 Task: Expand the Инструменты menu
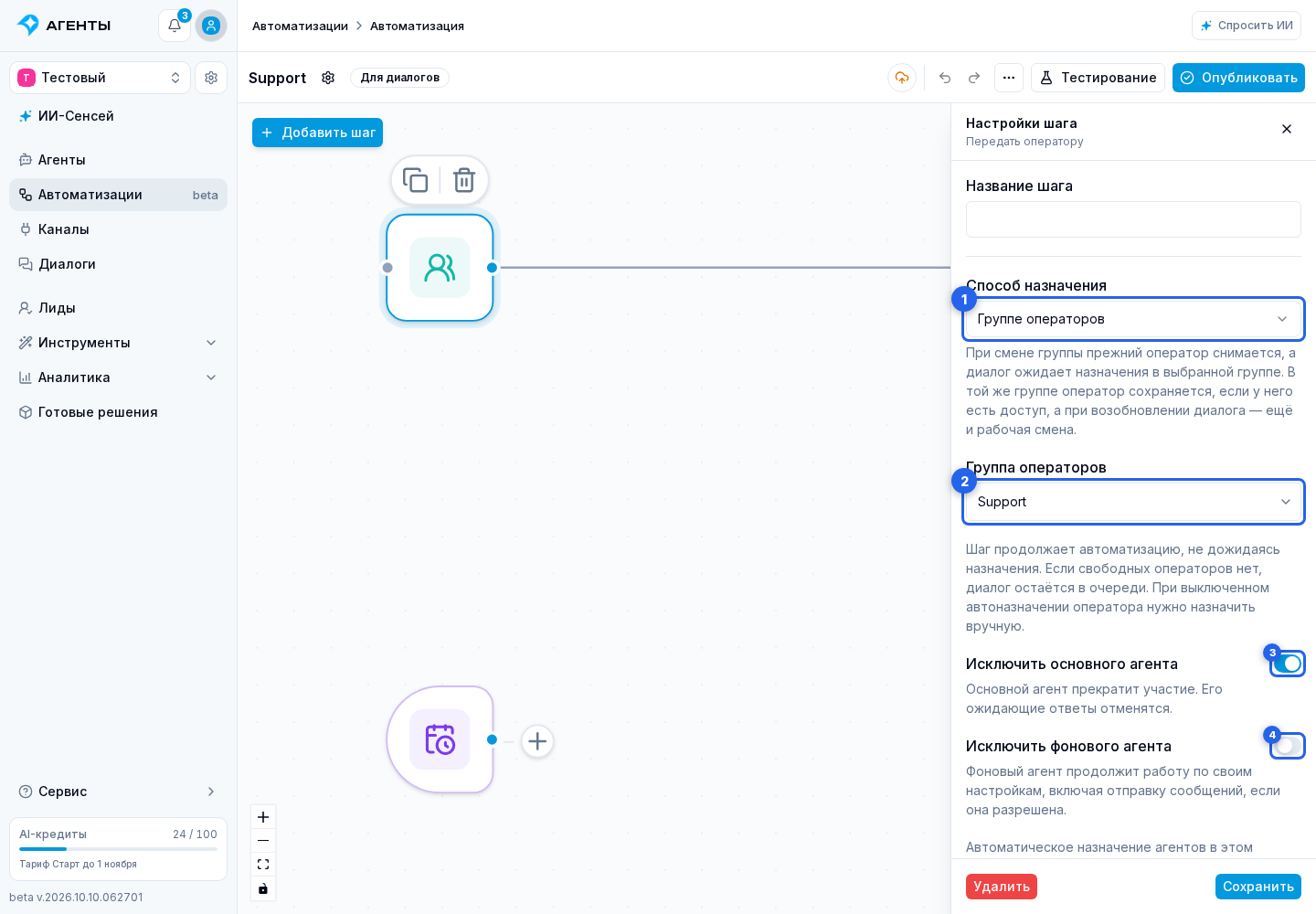click(x=118, y=343)
